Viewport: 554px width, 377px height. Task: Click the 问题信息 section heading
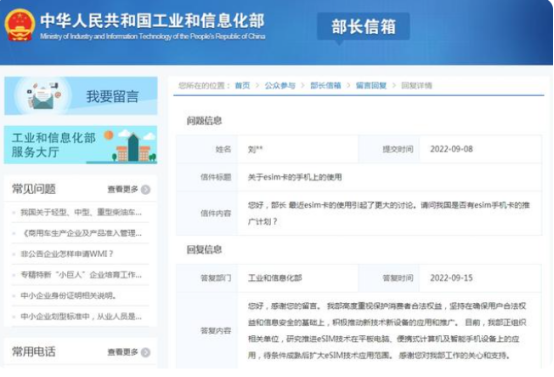204,121
